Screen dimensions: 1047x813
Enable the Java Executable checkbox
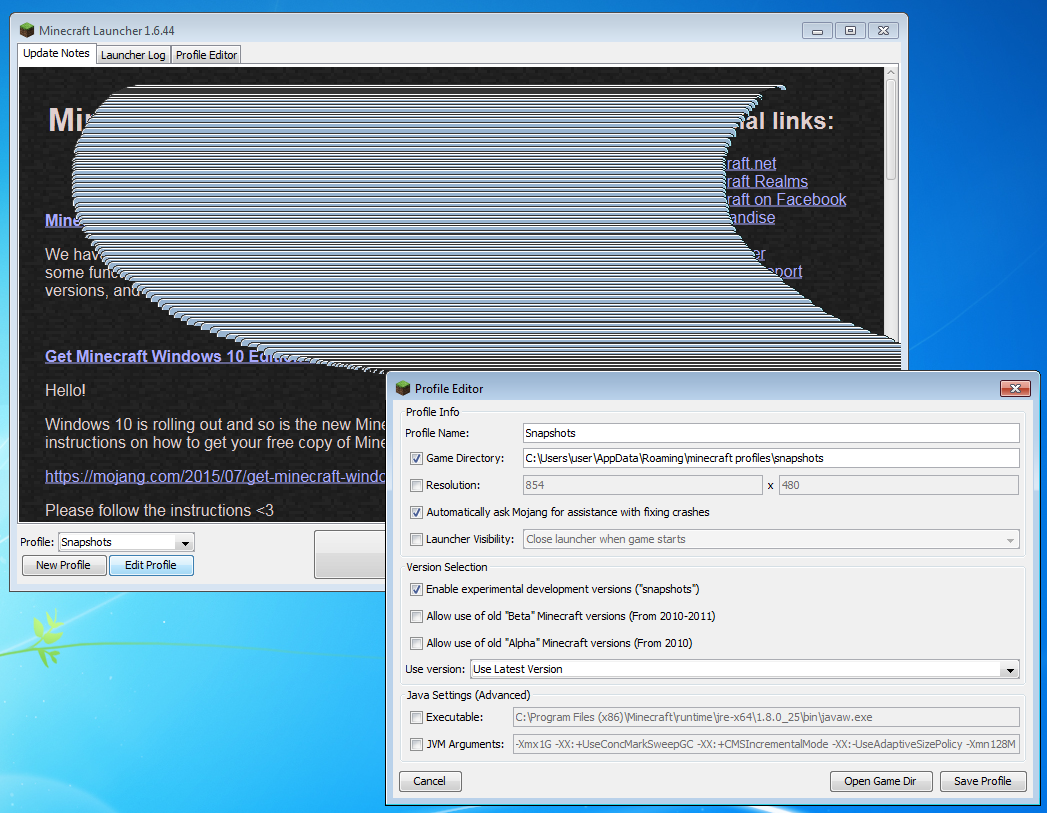click(417, 718)
